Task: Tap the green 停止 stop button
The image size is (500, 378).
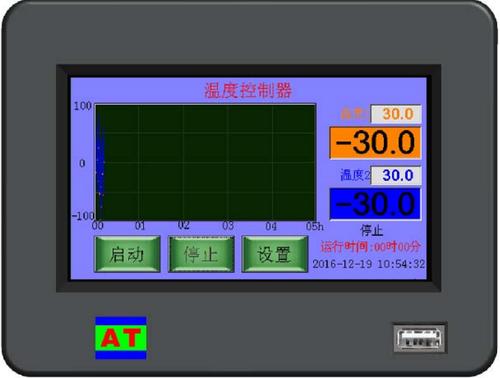Action: pos(201,254)
